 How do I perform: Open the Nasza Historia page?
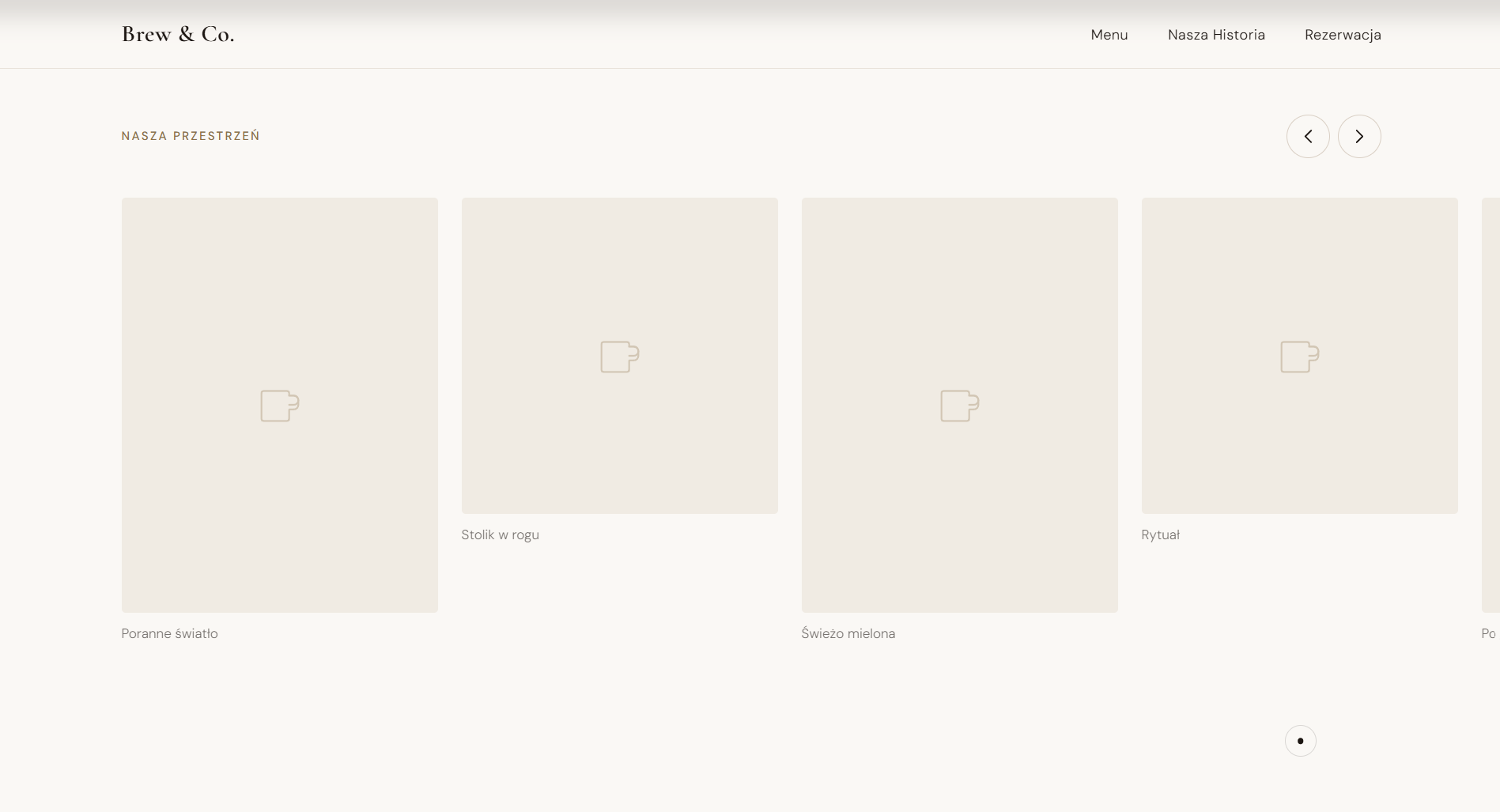[1216, 35]
